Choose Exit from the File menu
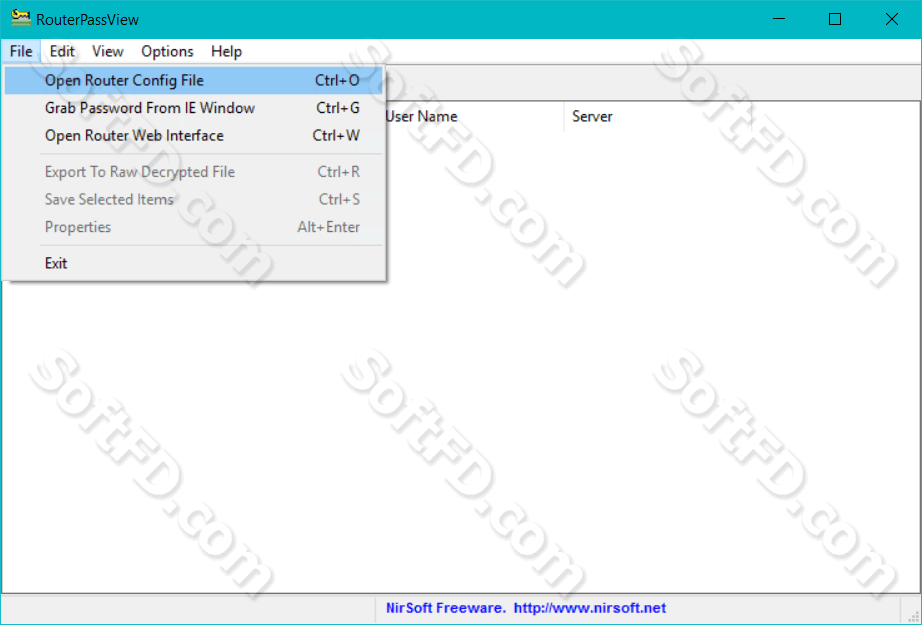922x625 pixels. click(x=193, y=263)
